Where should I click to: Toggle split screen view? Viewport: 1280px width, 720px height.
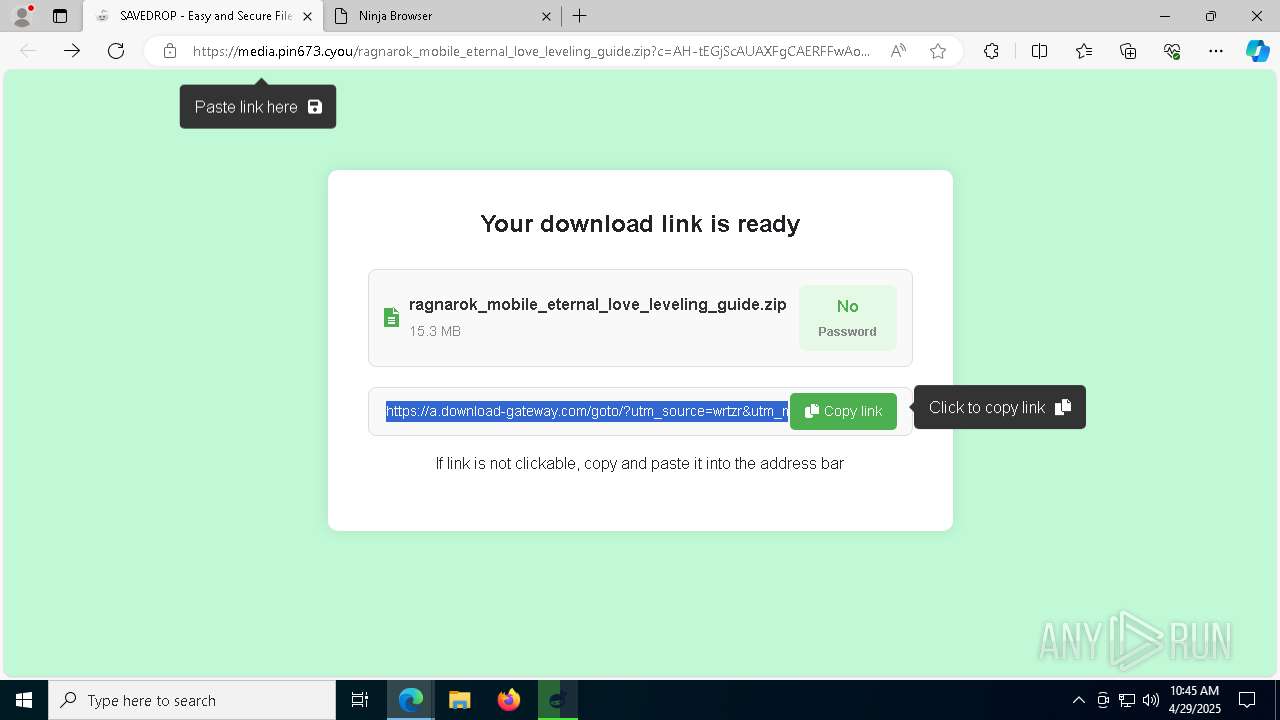point(1039,51)
